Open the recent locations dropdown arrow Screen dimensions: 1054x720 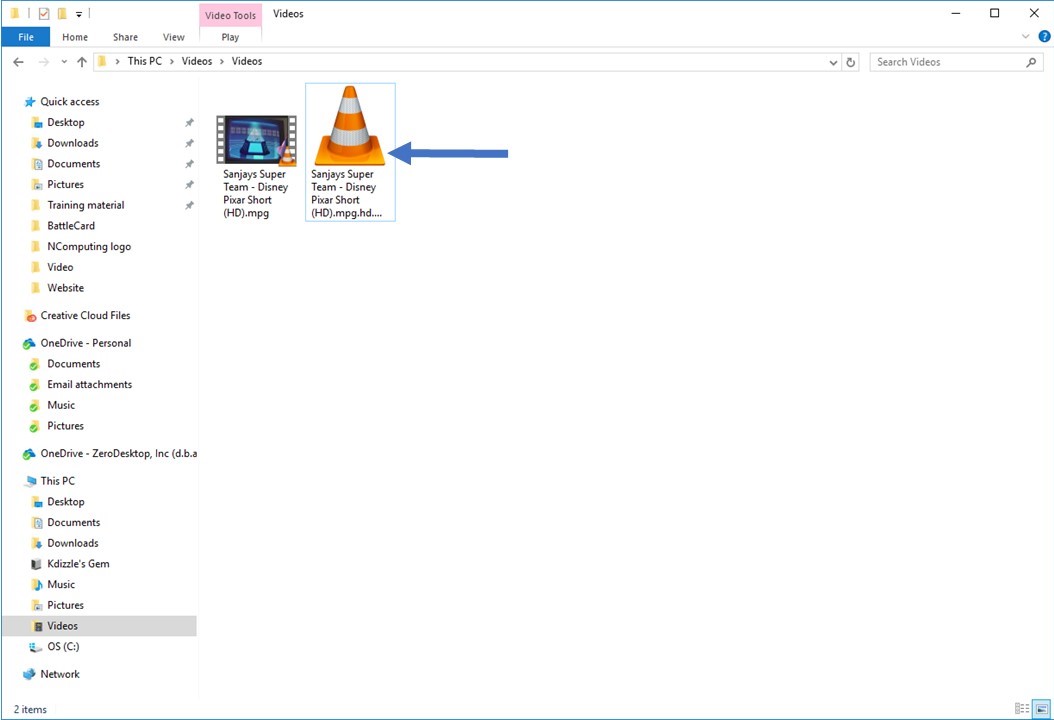[64, 62]
